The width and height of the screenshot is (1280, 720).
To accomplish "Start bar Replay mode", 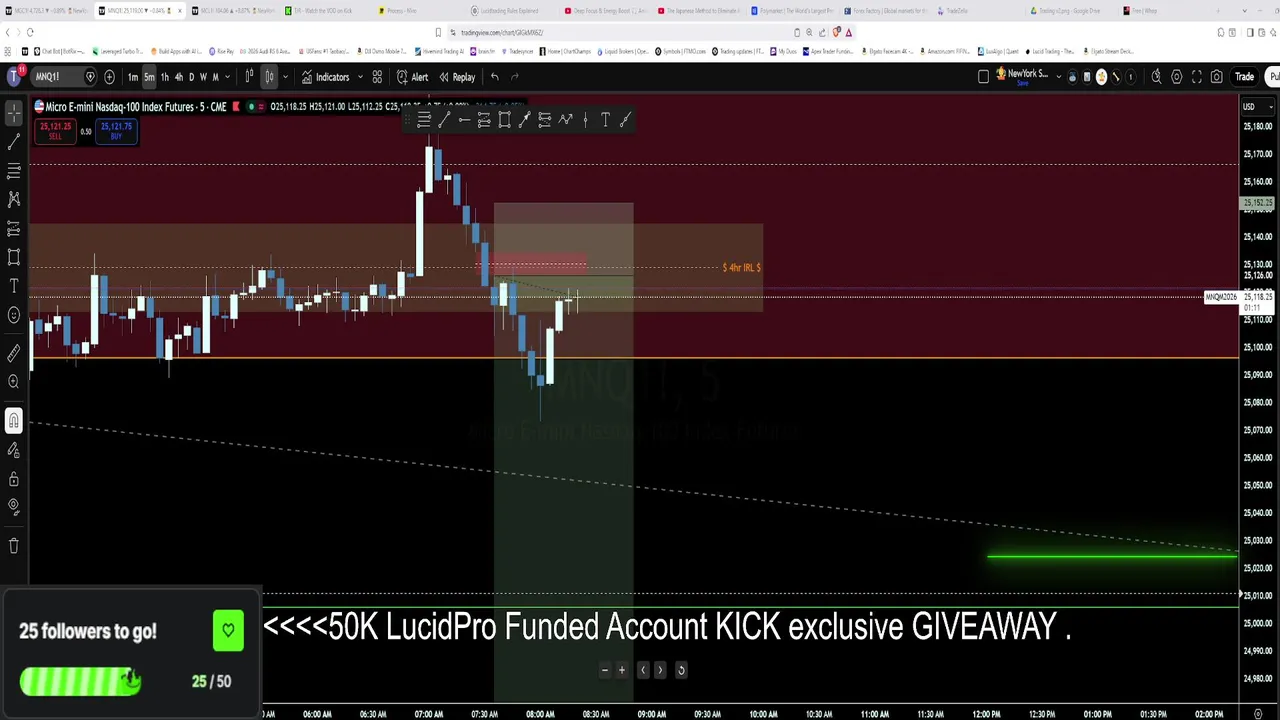I will point(457,77).
